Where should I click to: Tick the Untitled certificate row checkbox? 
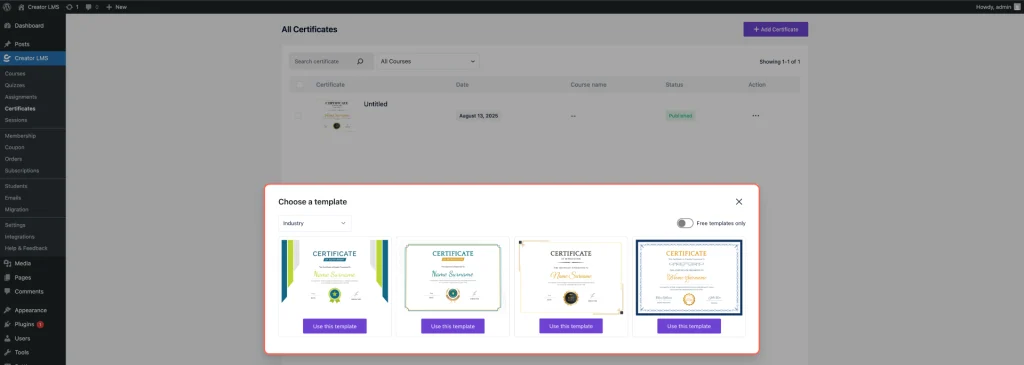pos(298,116)
